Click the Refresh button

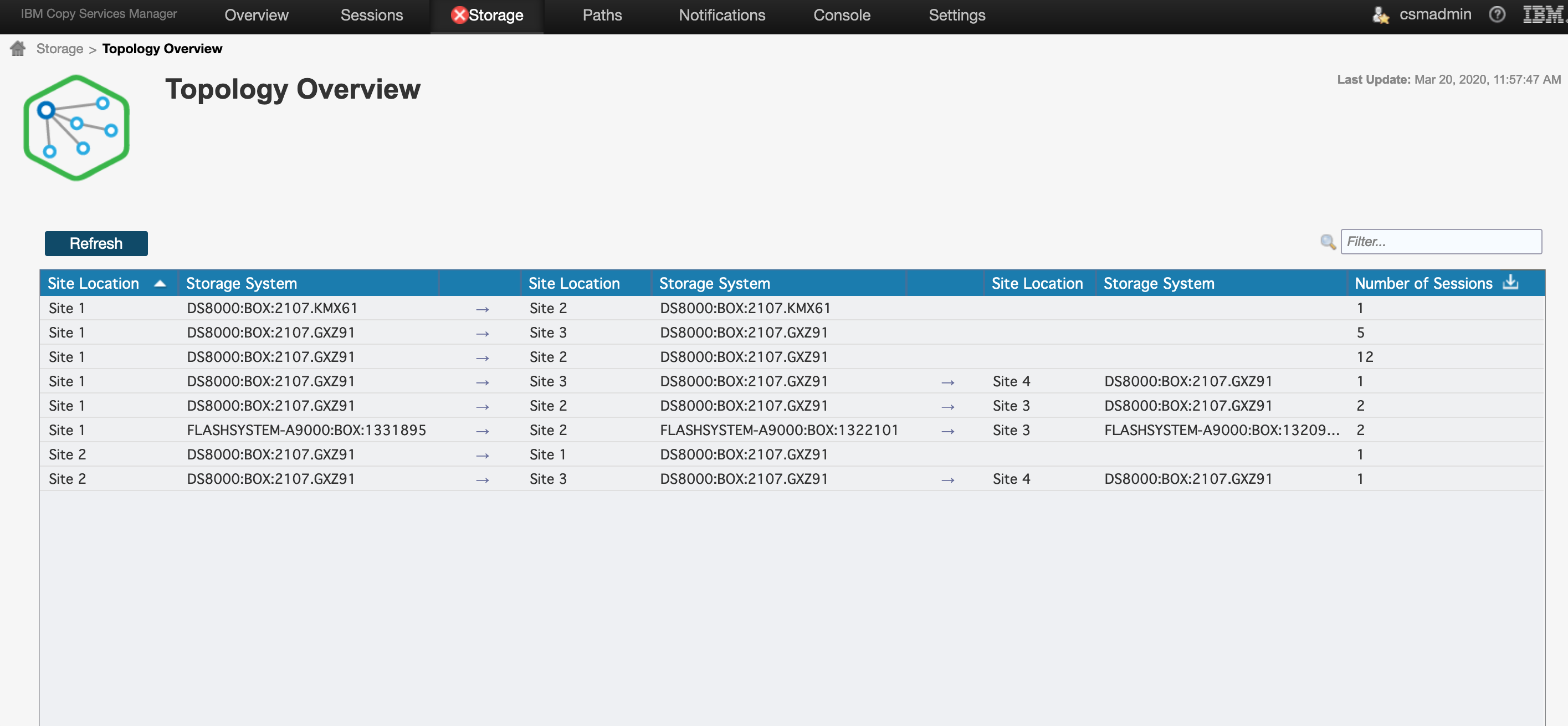(x=96, y=243)
